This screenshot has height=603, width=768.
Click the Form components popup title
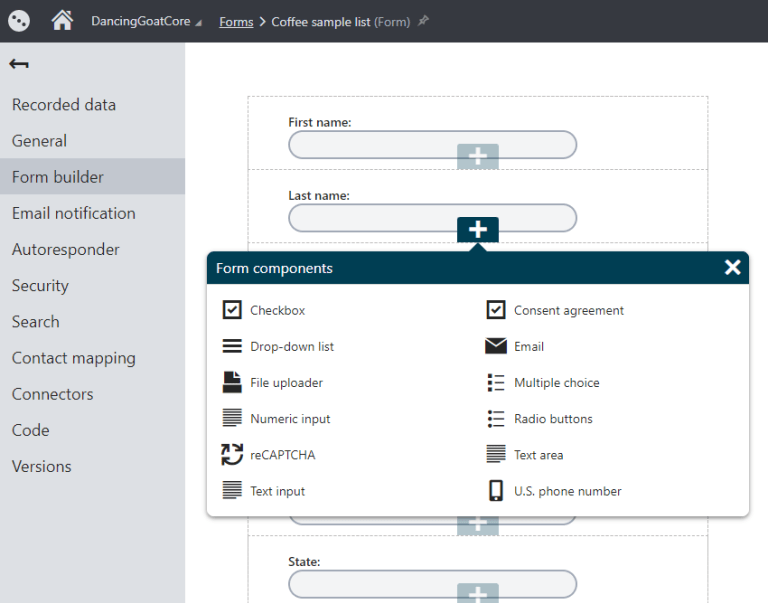274,268
